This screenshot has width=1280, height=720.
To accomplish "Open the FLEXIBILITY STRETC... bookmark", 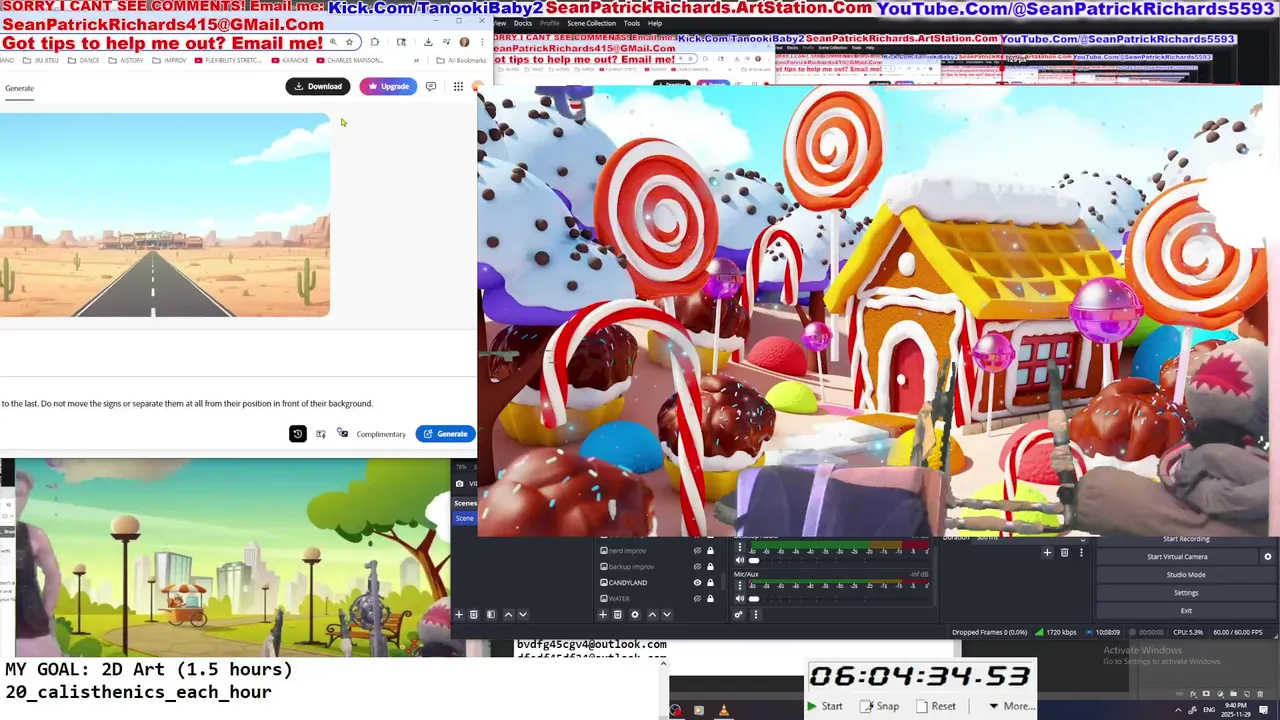I will pyautogui.click(x=229, y=60).
